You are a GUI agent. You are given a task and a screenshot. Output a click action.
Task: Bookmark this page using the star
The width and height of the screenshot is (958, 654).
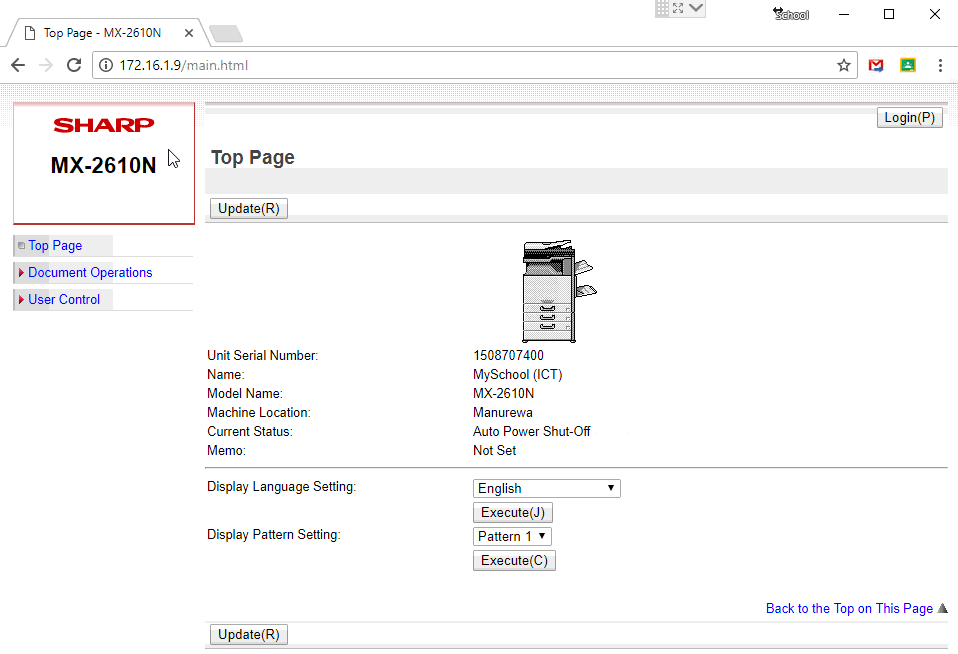point(844,64)
